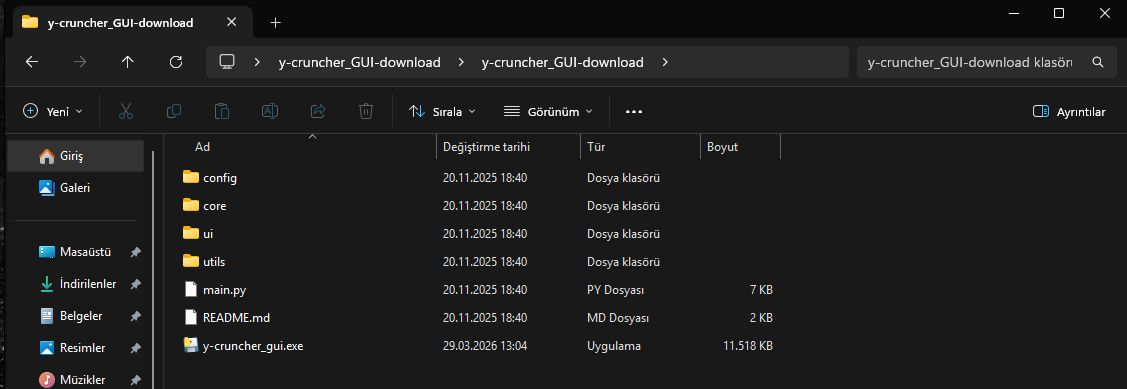Open the Görünüm view dropdown
The width and height of the screenshot is (1127, 389).
(x=548, y=111)
